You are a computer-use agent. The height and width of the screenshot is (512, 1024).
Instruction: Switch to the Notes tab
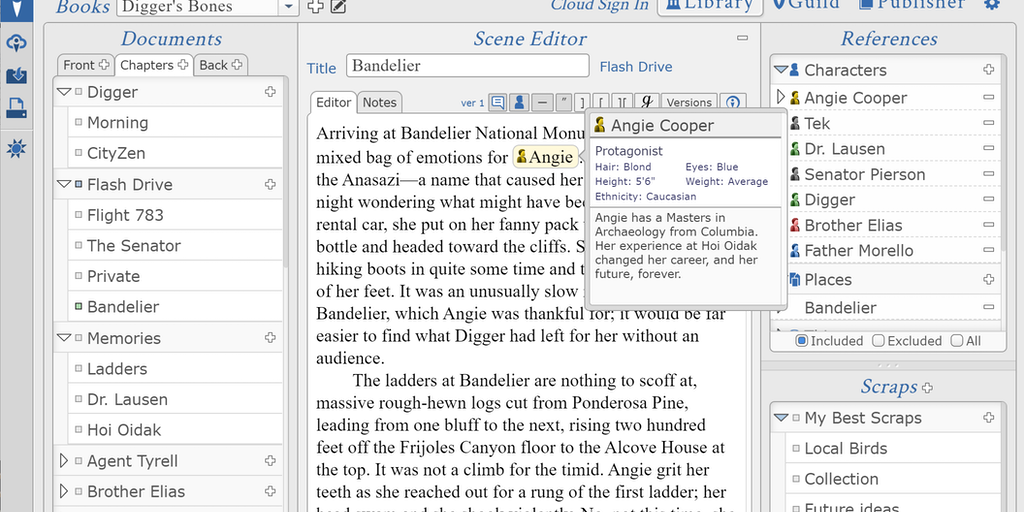(x=379, y=102)
